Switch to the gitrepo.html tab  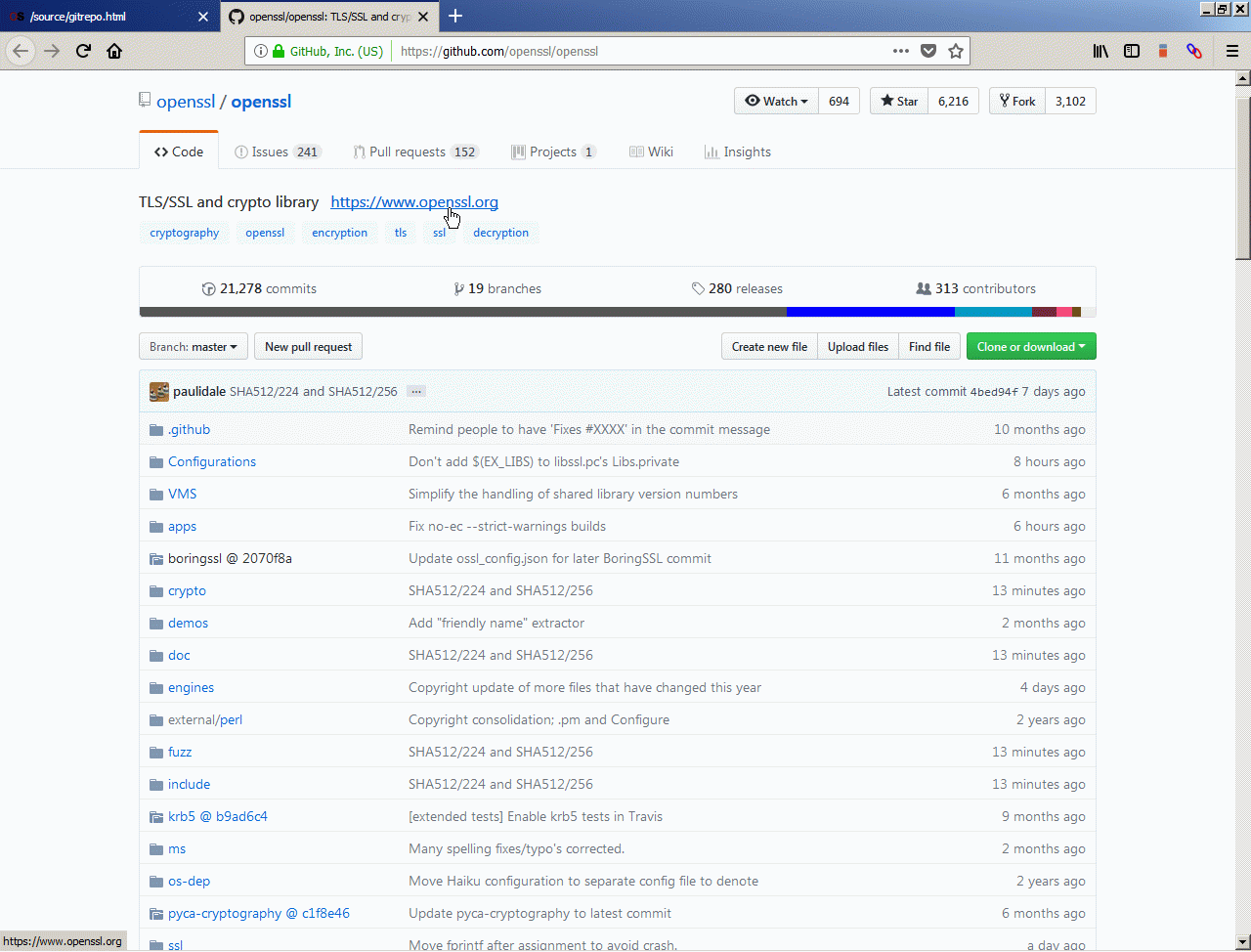coord(108,17)
